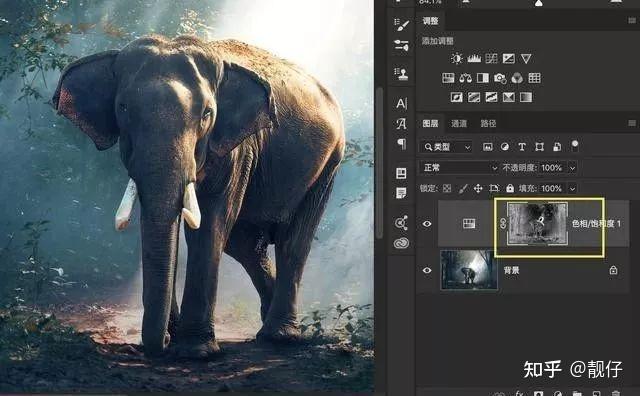Open the Glyphs panel icon
The height and width of the screenshot is (396, 640).
401,123
